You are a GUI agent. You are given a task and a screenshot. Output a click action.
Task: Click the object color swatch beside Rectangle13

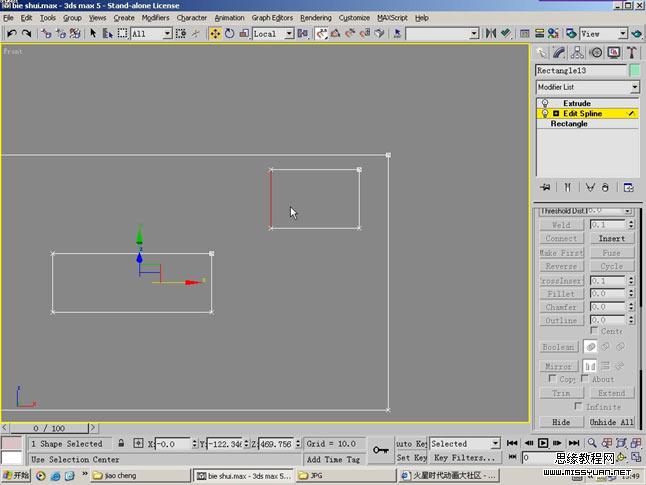point(635,70)
